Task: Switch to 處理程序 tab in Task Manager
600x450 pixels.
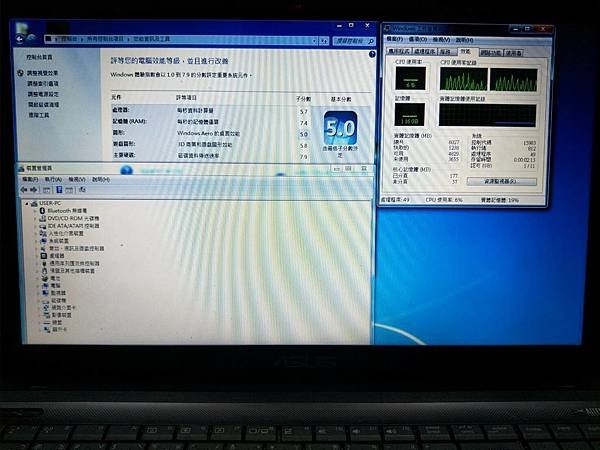Action: [x=424, y=51]
